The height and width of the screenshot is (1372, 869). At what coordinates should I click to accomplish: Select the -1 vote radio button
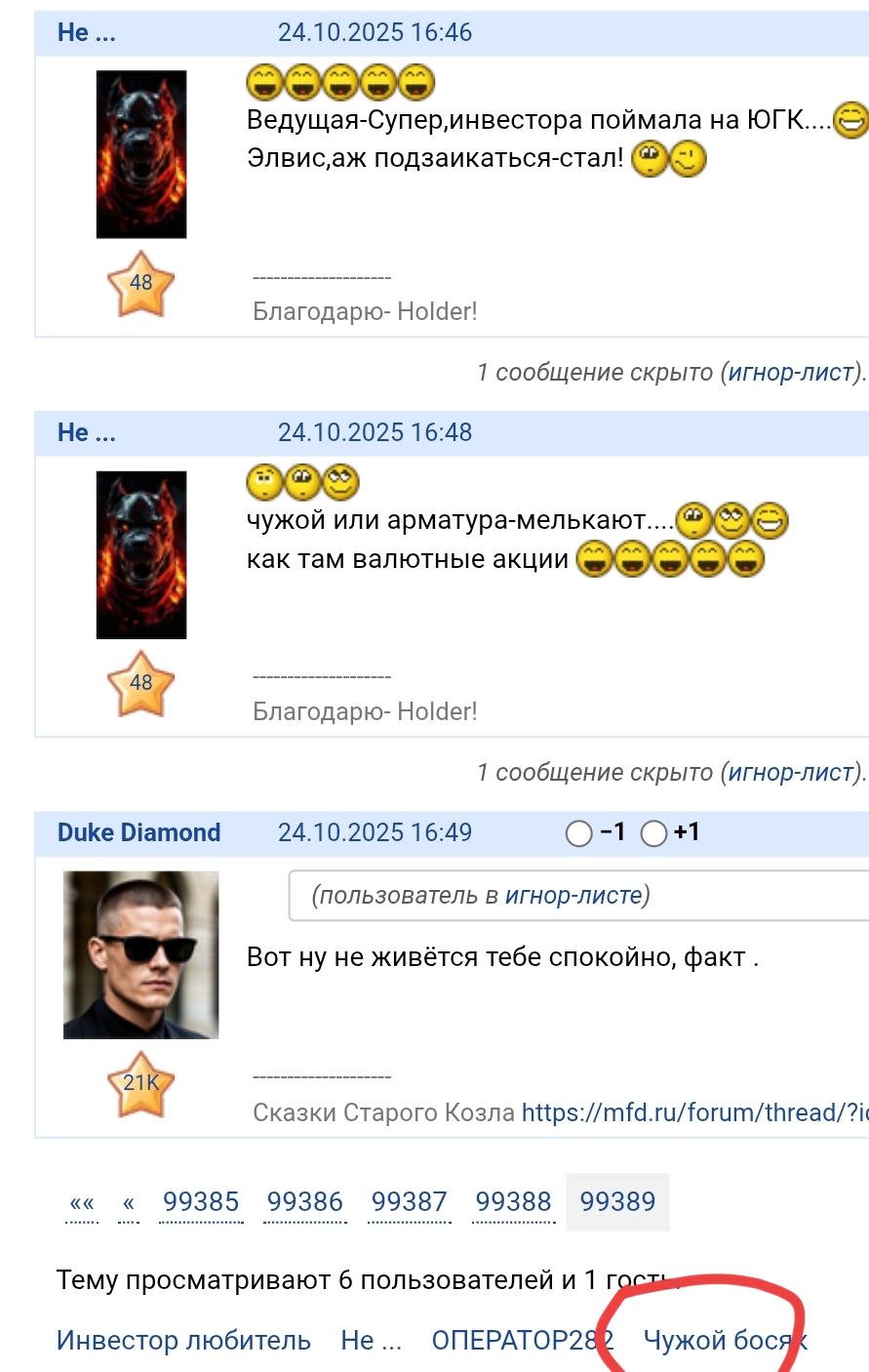(x=579, y=833)
